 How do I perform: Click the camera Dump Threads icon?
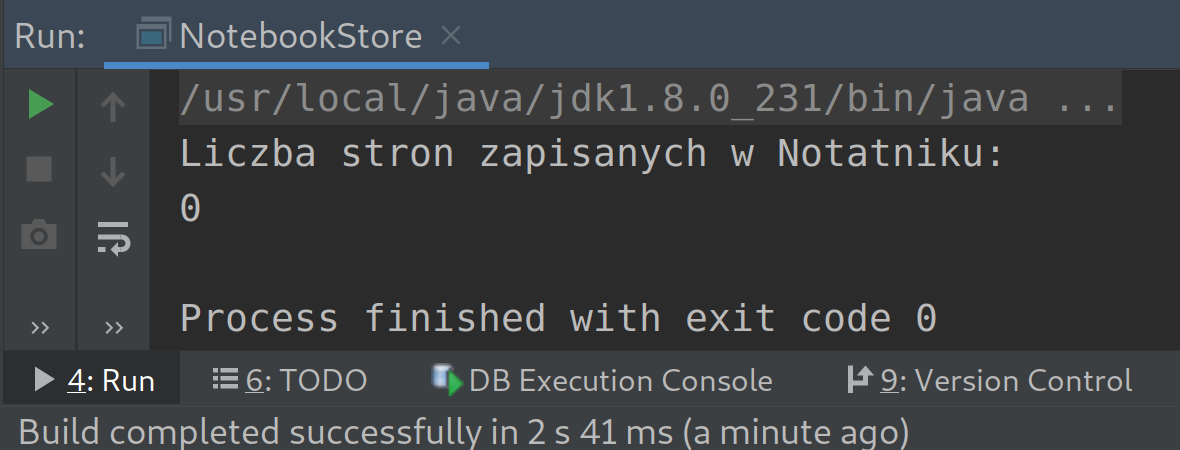tap(39, 236)
